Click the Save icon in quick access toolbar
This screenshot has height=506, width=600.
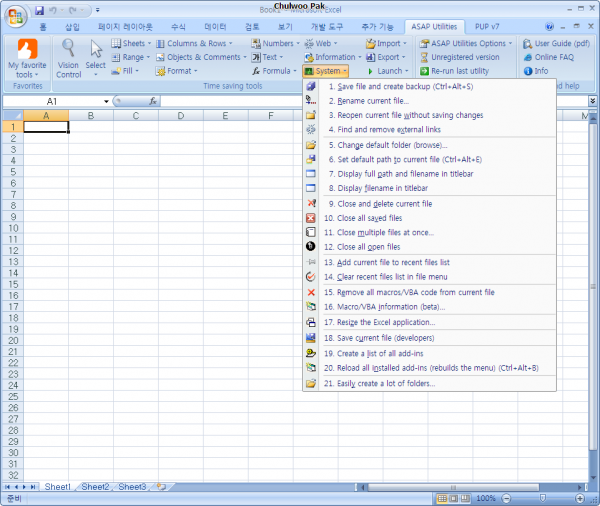coord(39,10)
